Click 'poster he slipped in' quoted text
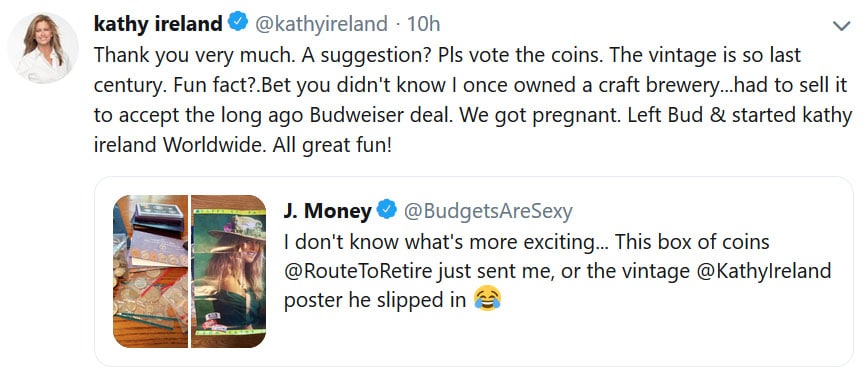 point(375,300)
